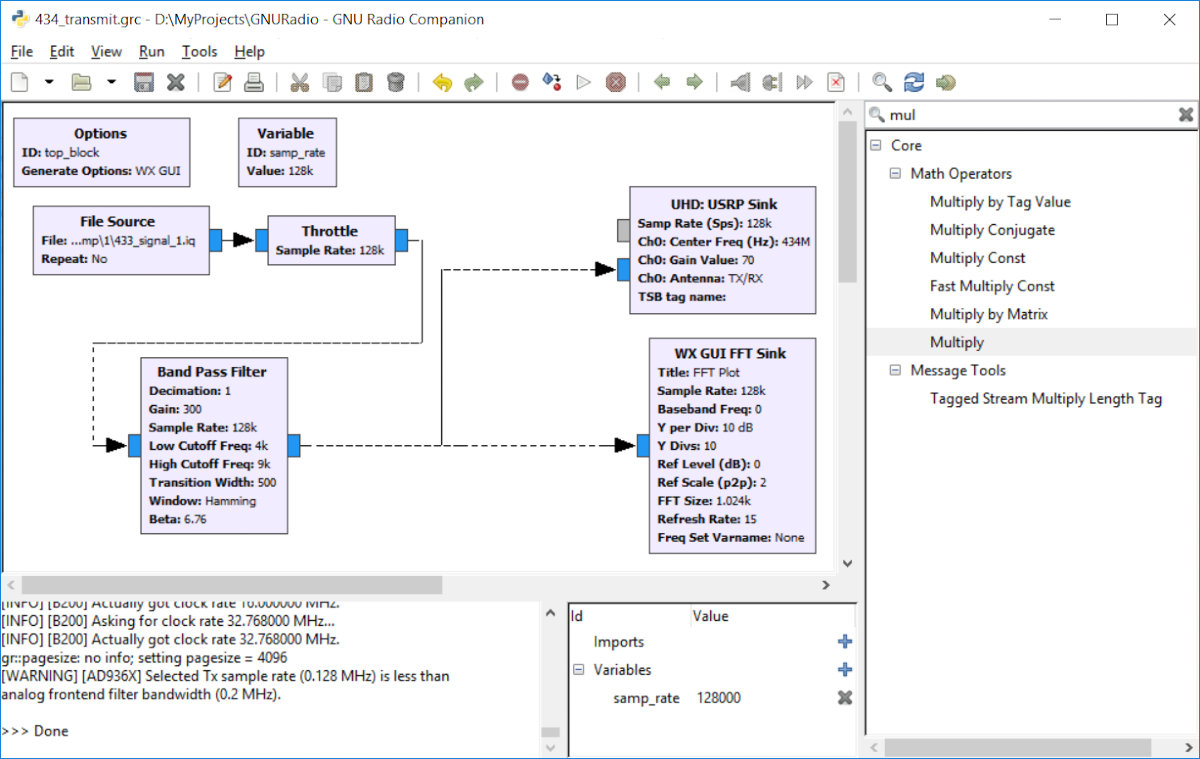Undo the last change with the yellow arrow
This screenshot has width=1200, height=759.
point(442,82)
